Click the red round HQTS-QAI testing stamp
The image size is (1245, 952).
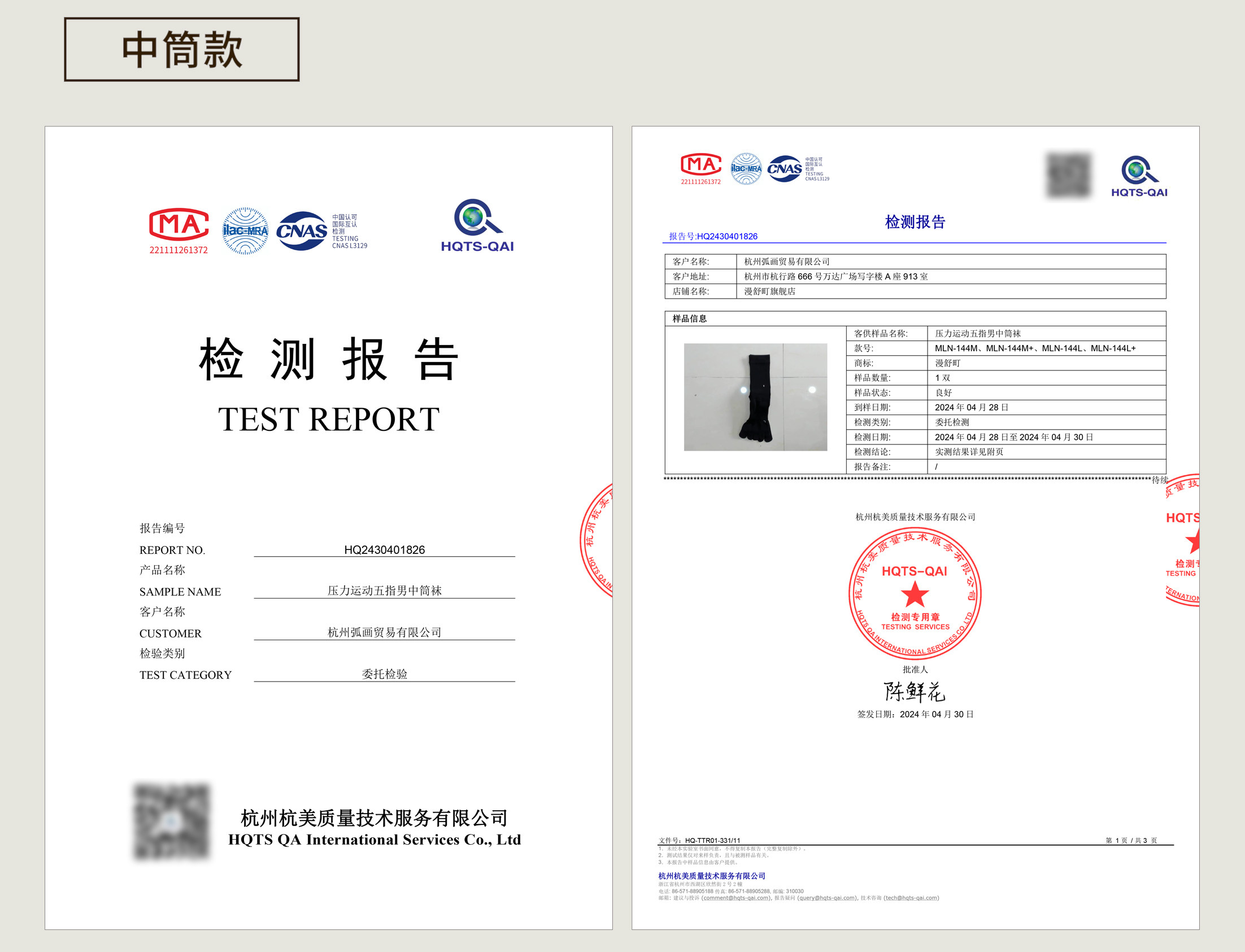(915, 594)
